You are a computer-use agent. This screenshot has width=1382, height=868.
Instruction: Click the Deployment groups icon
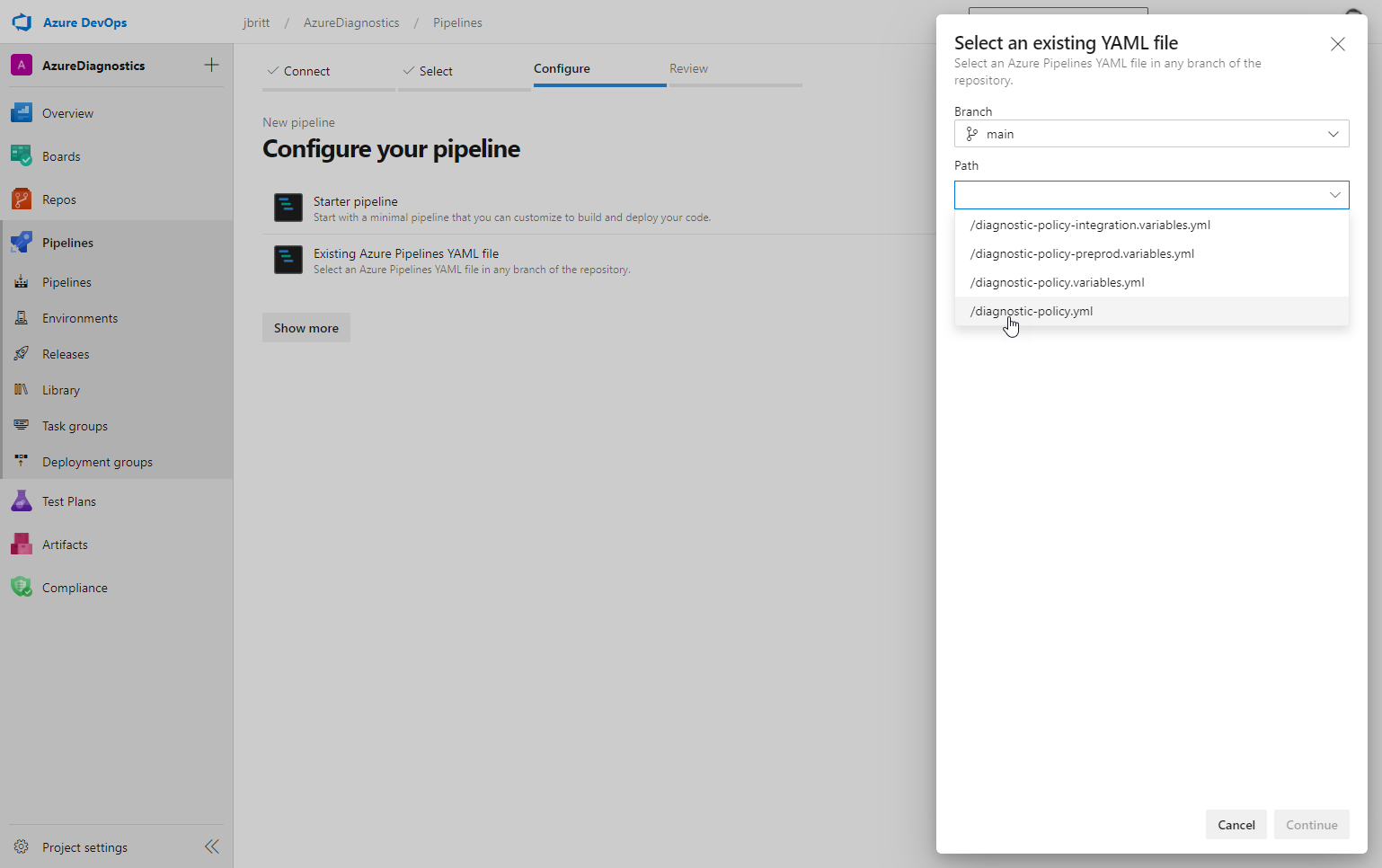(x=22, y=462)
